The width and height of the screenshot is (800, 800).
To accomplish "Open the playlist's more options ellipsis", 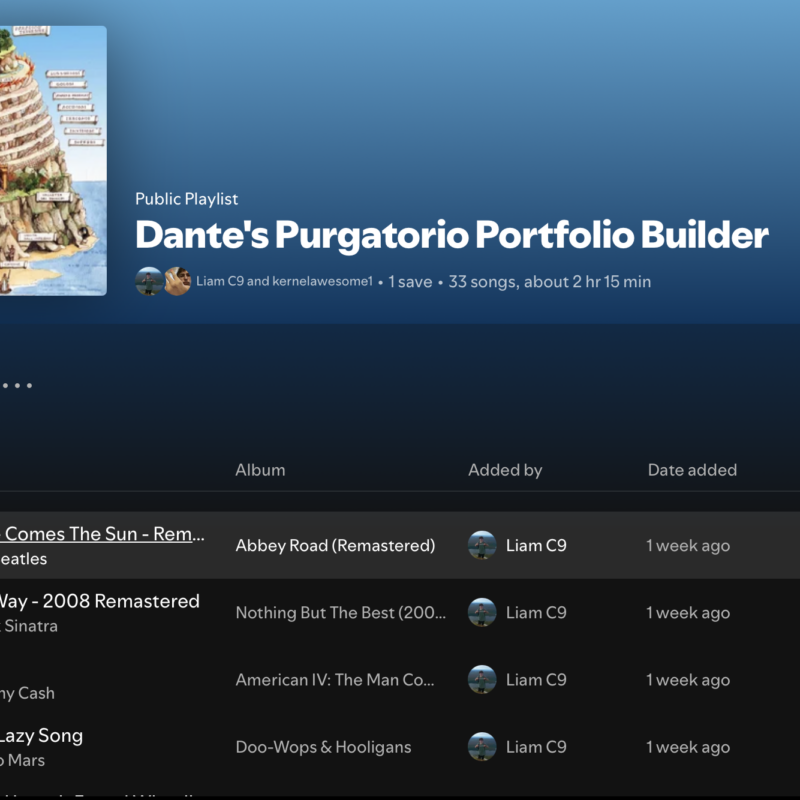I will (x=17, y=385).
